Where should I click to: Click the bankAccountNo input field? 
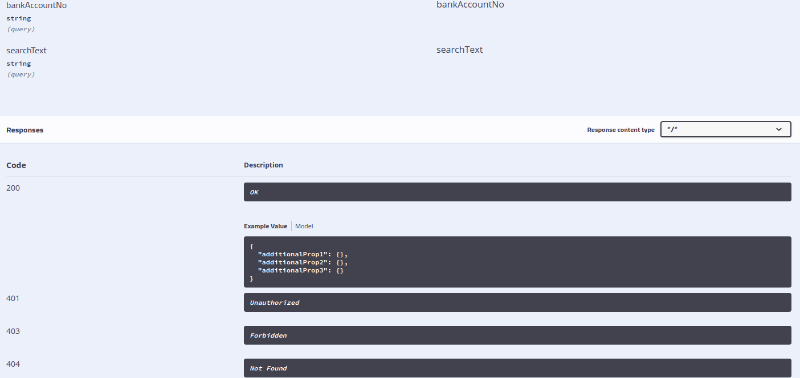point(470,5)
